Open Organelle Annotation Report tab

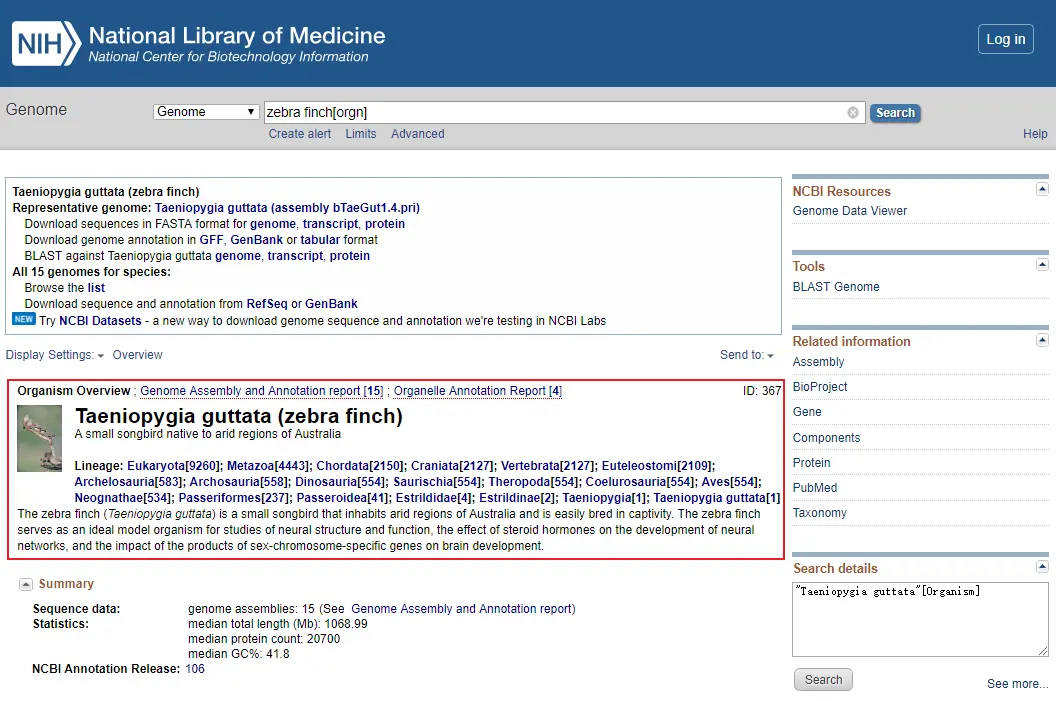coord(477,391)
